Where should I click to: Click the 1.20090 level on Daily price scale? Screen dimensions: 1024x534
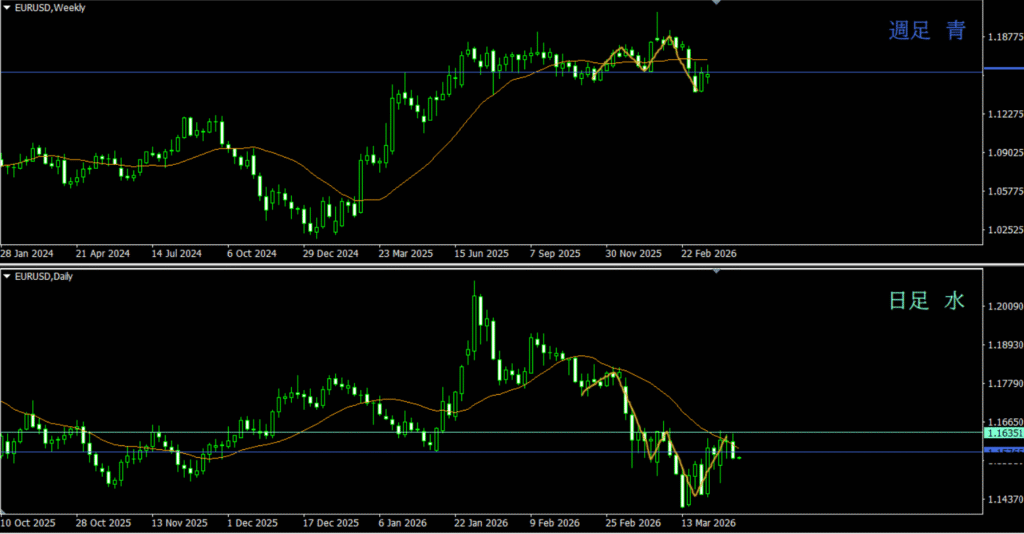(x=1003, y=307)
